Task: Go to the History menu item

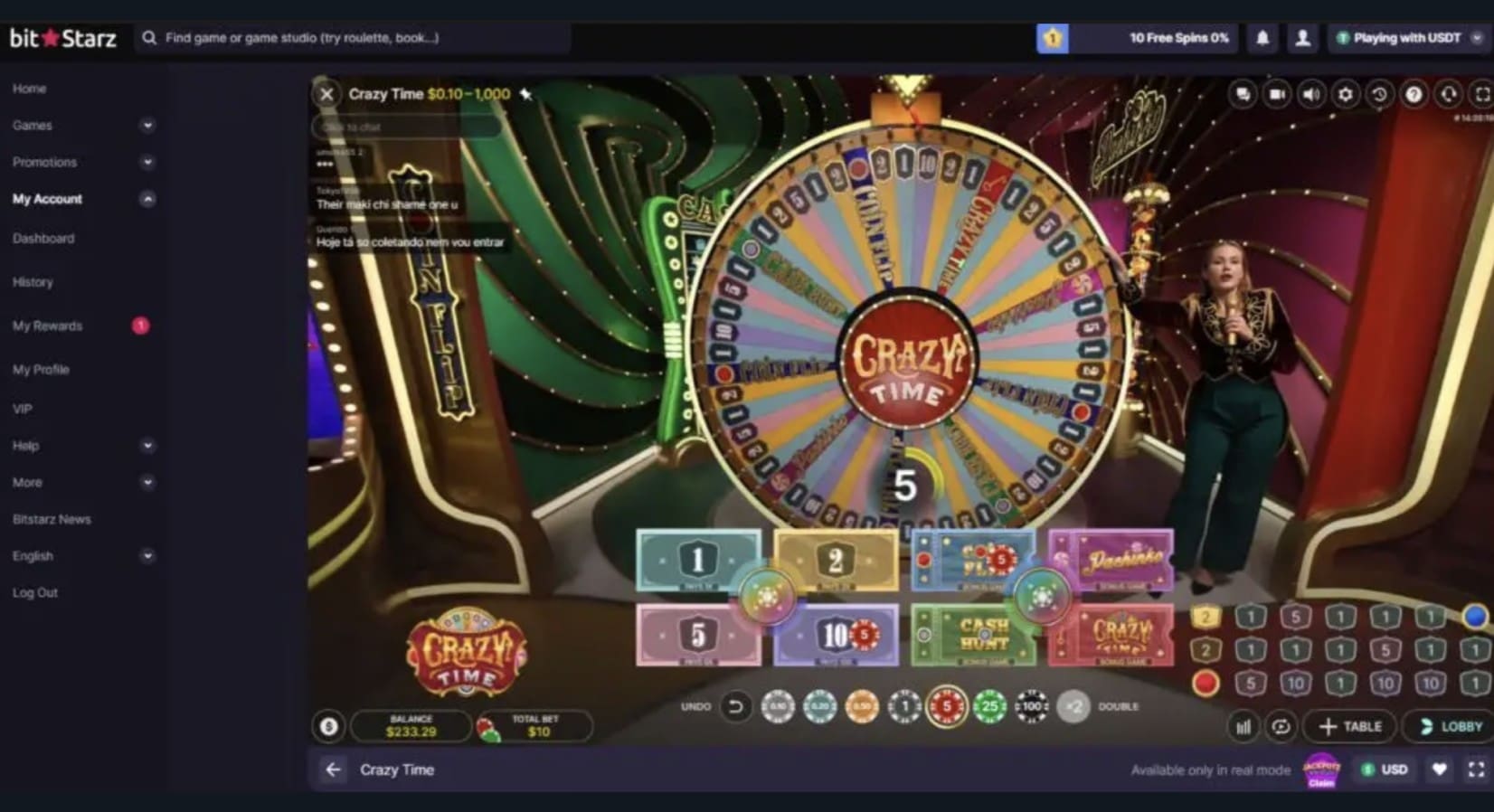Action: click(x=33, y=282)
